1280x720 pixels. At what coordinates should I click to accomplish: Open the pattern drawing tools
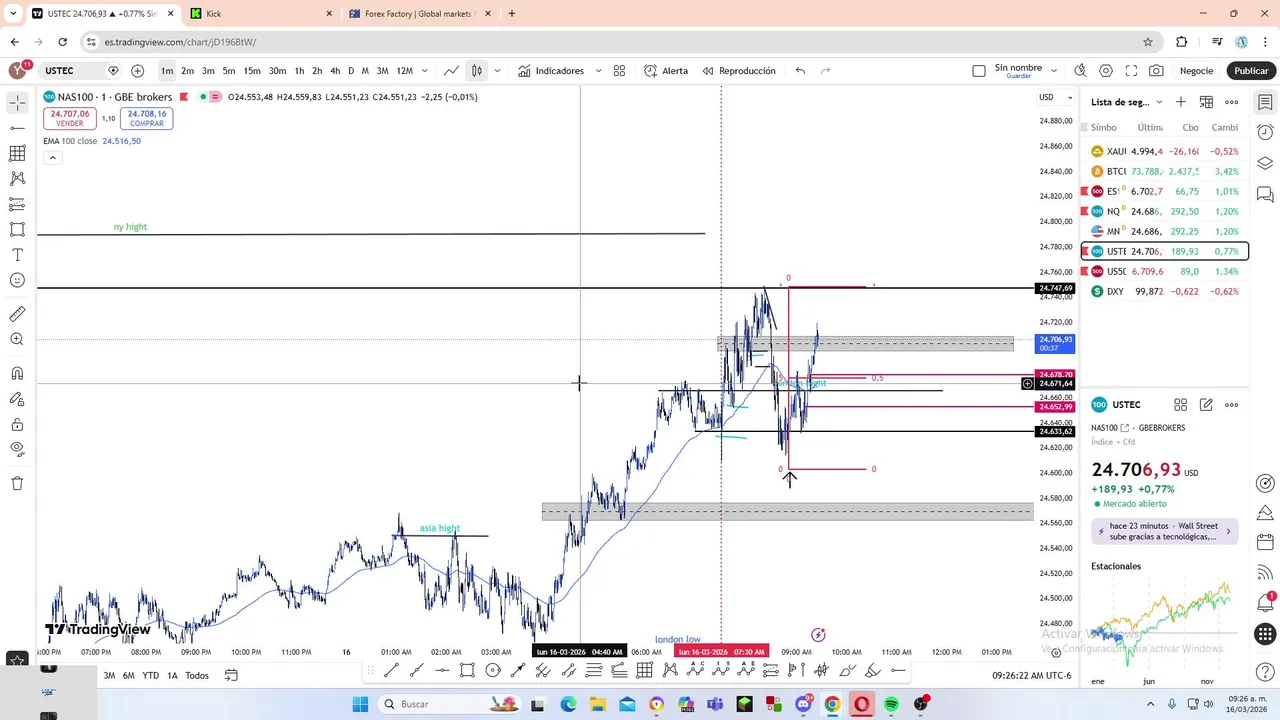[17, 178]
